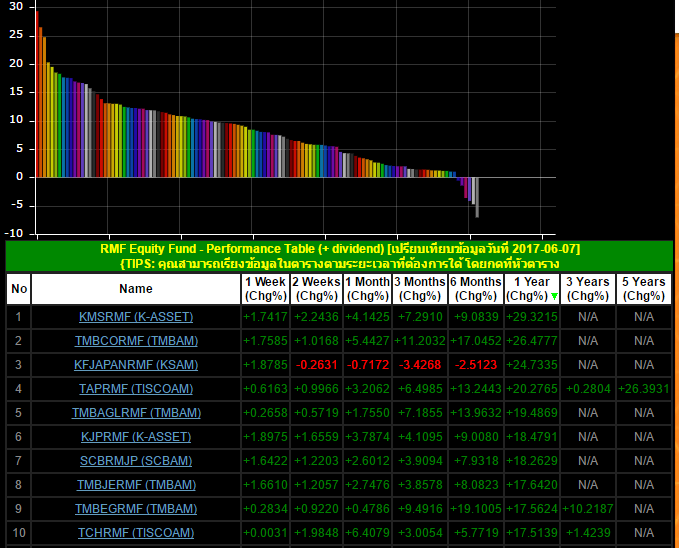Select the red value -3.4268
This screenshot has width=679, height=548.
coord(420,365)
